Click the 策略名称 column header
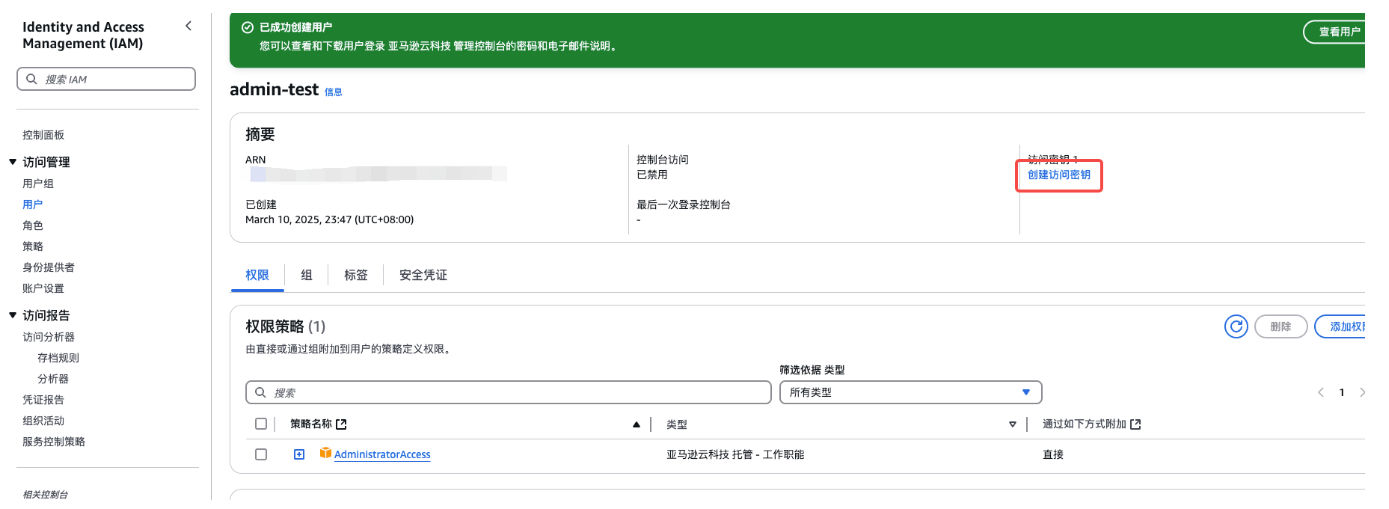 pyautogui.click(x=311, y=424)
